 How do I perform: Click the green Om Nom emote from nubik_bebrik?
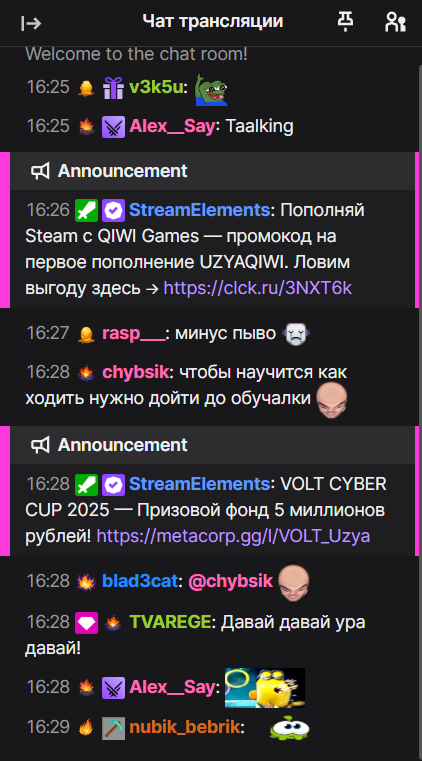289,728
